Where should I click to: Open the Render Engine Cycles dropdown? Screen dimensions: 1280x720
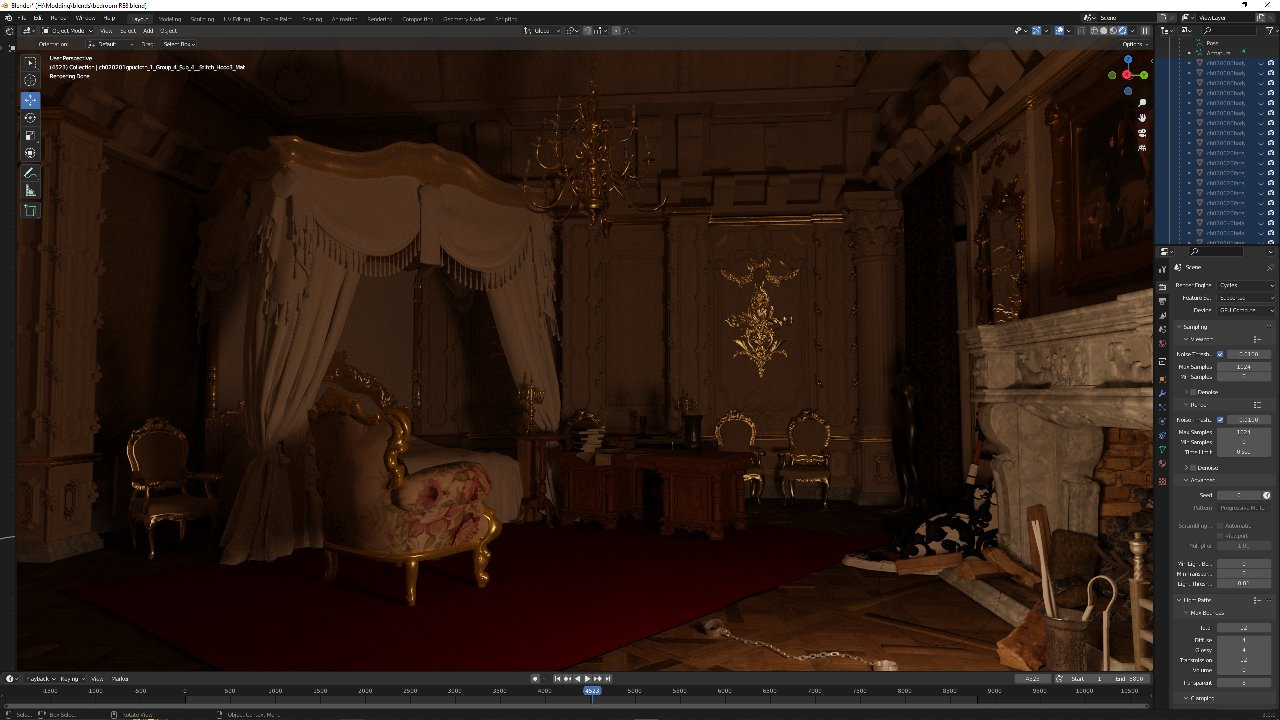tap(1245, 285)
